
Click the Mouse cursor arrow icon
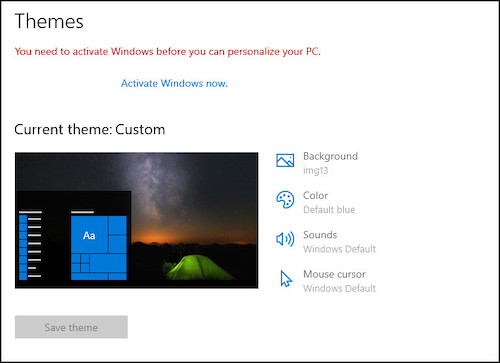tap(286, 279)
